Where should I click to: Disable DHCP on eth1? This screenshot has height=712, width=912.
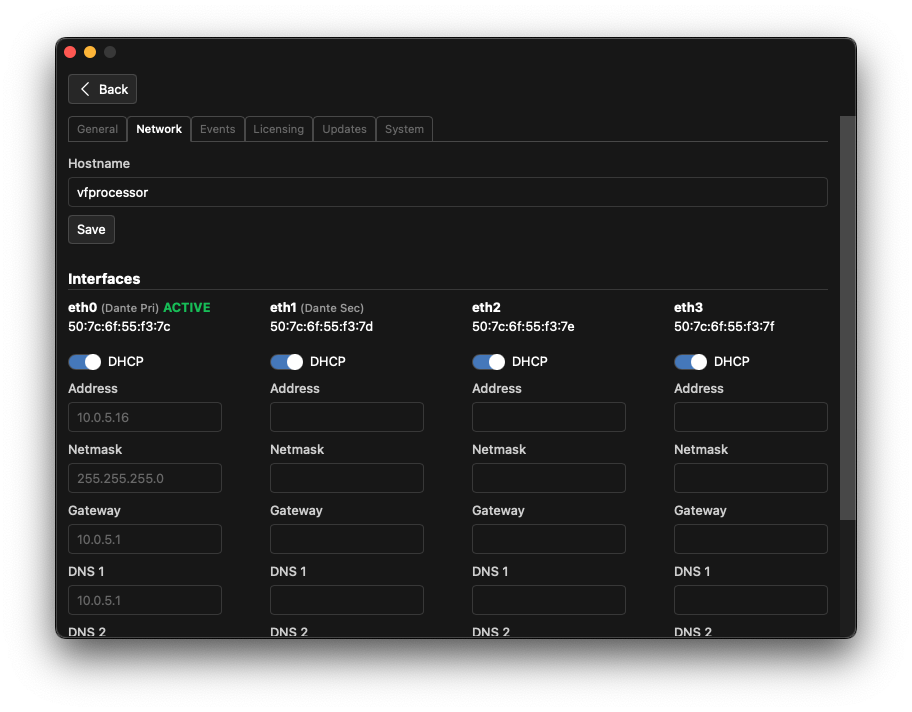(x=287, y=362)
